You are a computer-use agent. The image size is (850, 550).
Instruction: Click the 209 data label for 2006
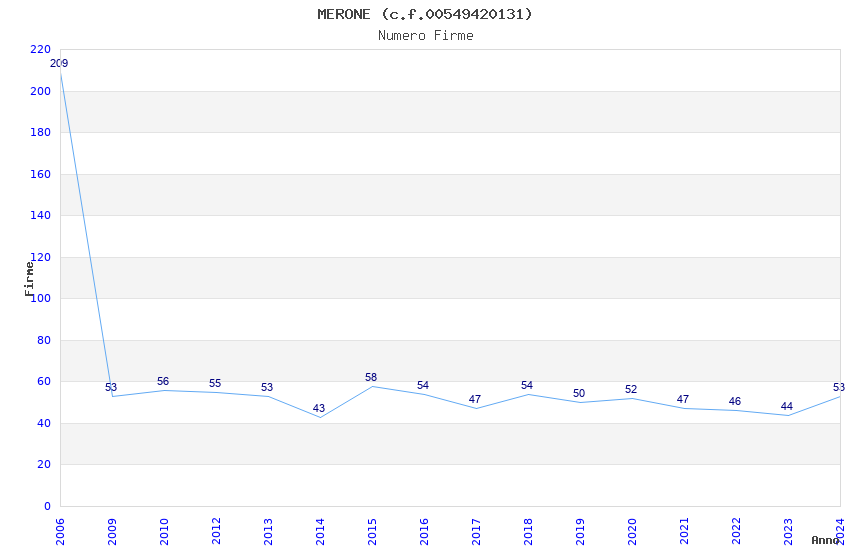[x=59, y=64]
